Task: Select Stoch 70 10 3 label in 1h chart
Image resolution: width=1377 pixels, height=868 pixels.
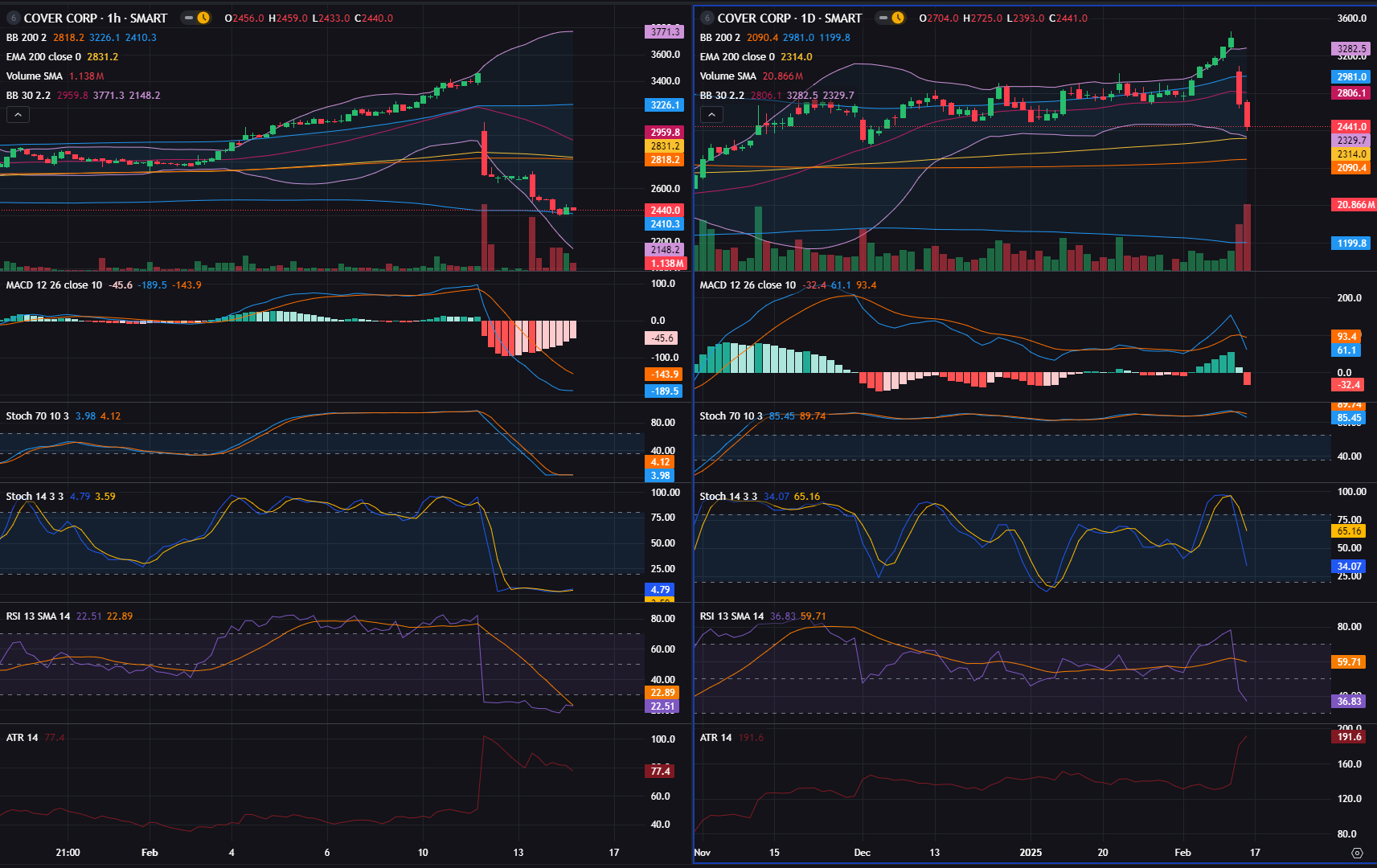Action: (x=37, y=416)
